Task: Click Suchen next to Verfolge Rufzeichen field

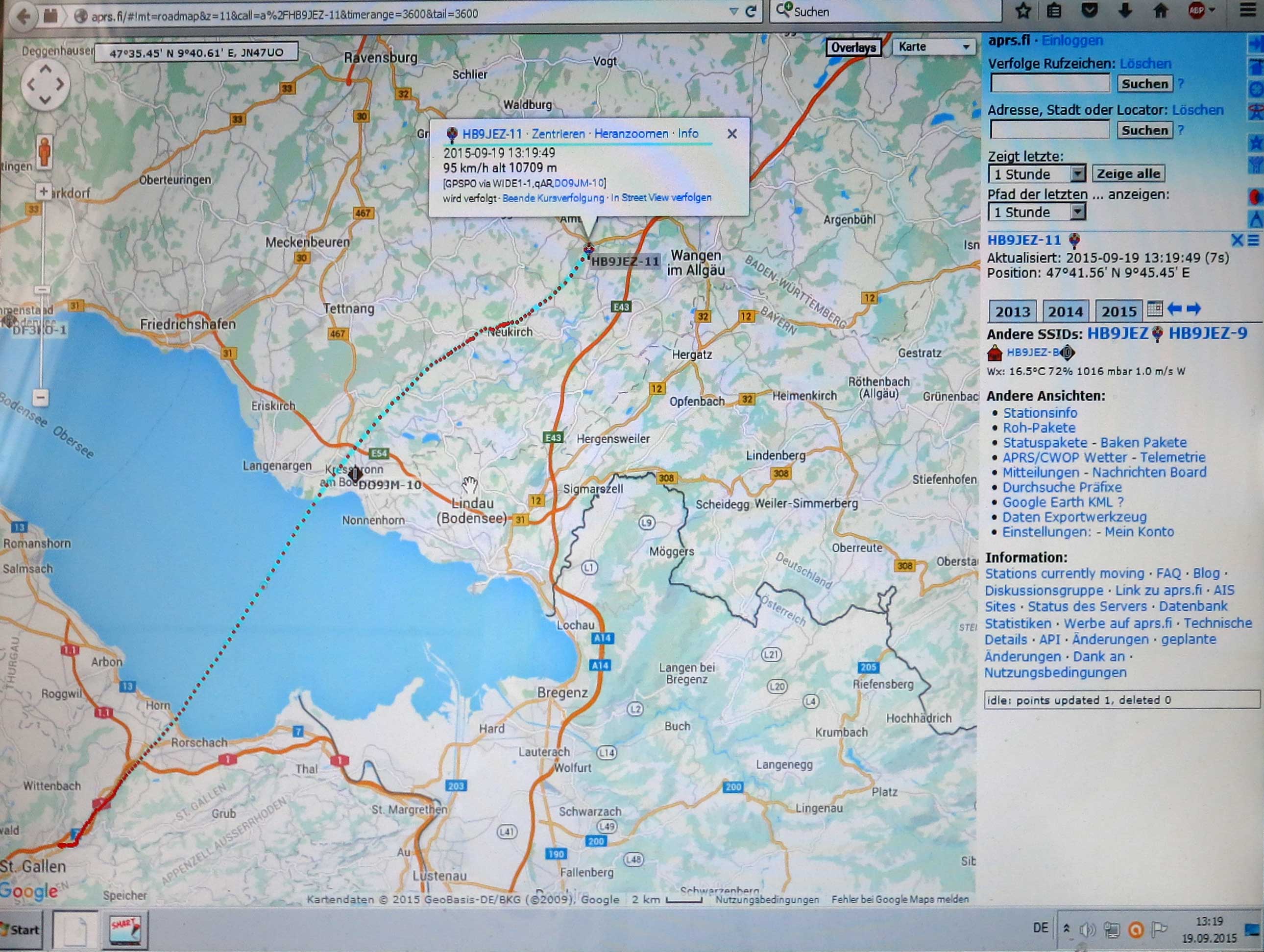Action: click(x=1144, y=84)
